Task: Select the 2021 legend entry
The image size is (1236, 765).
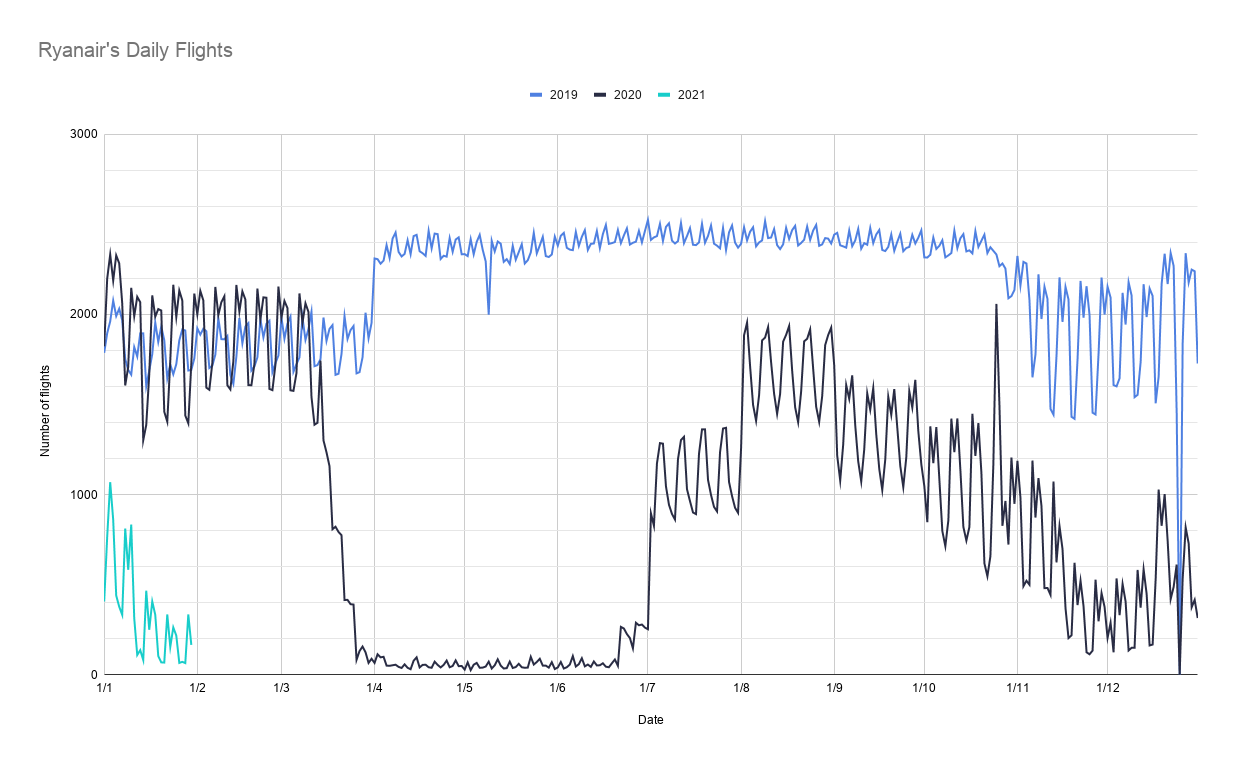Action: coord(681,95)
